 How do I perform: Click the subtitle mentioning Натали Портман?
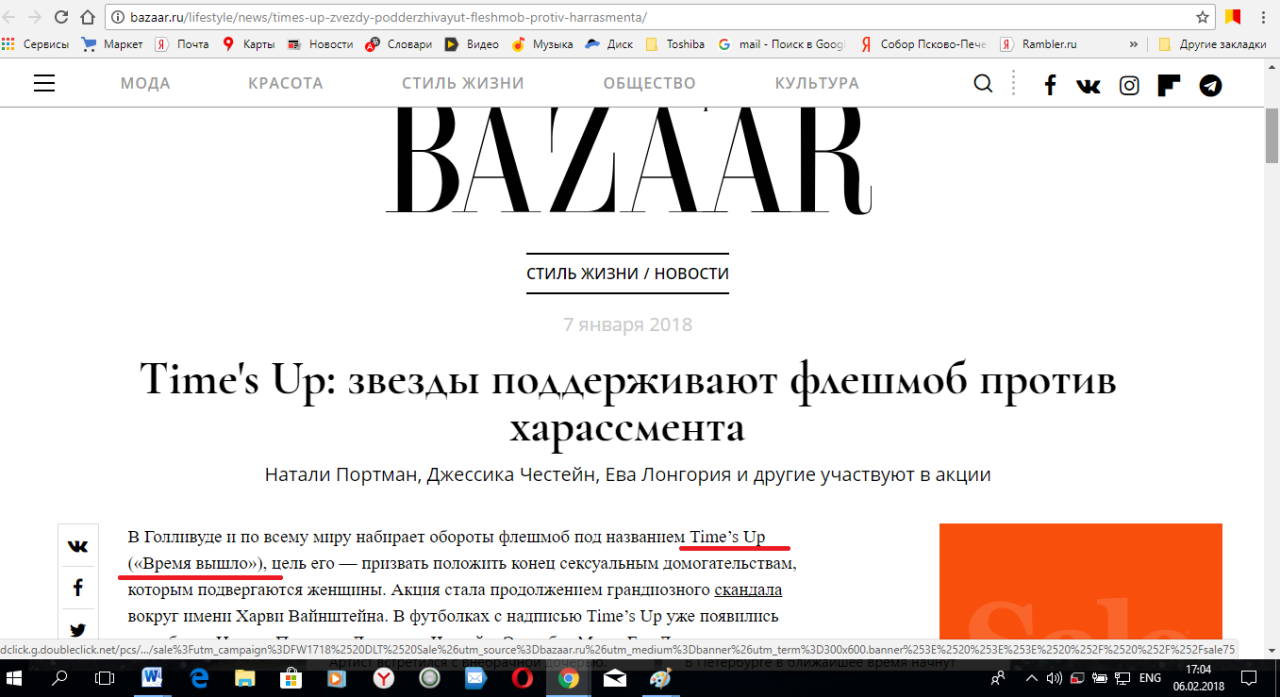(628, 474)
